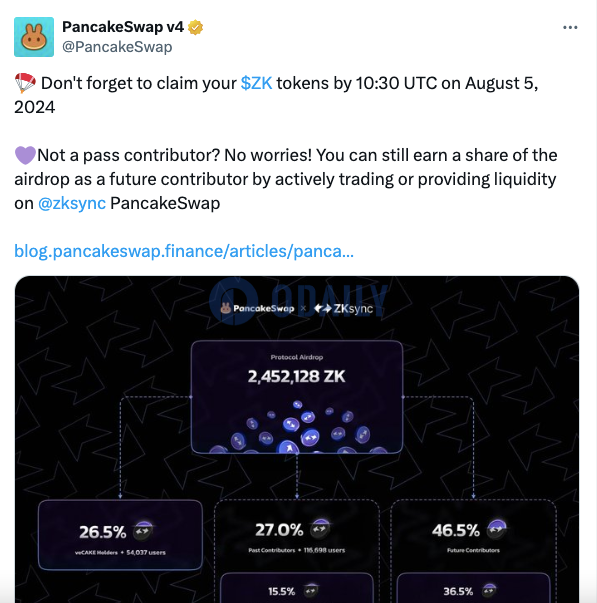Click the PancakeSwap bunny profile avatar

[x=34, y=37]
